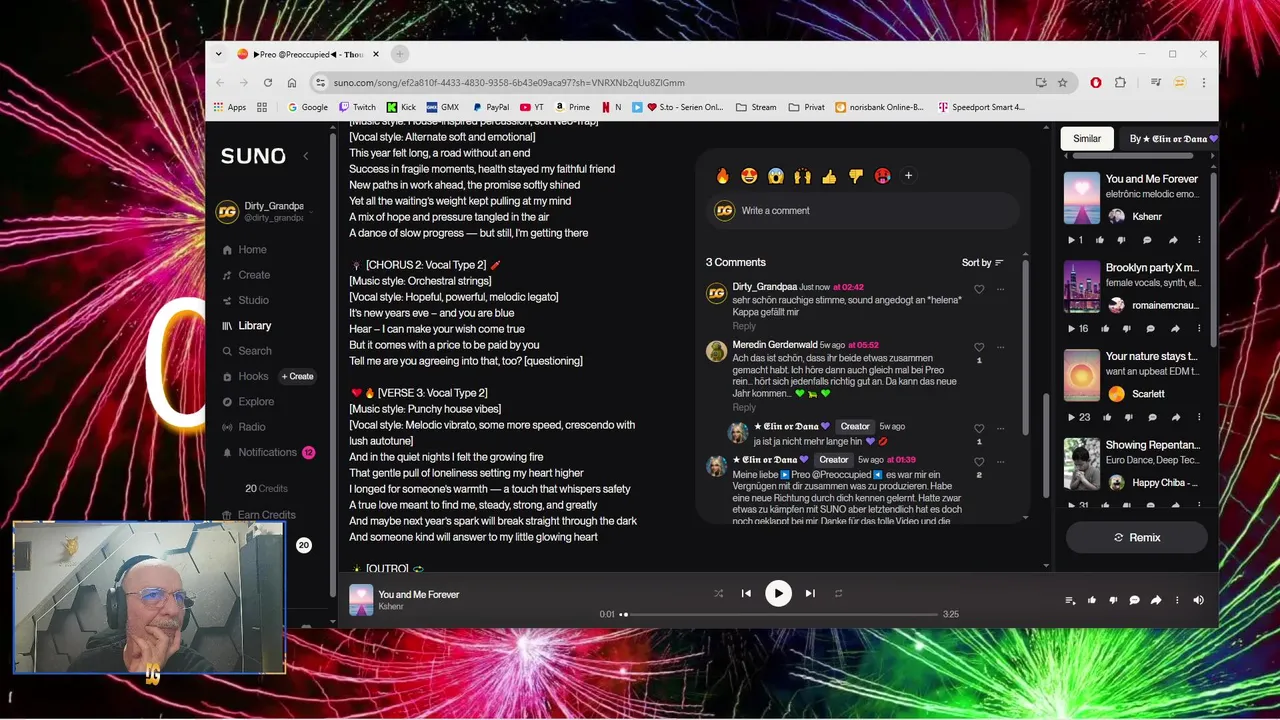The width and height of the screenshot is (1280, 720).
Task: Reply to Meredin Gerdenwald's comment
Action: [744, 407]
